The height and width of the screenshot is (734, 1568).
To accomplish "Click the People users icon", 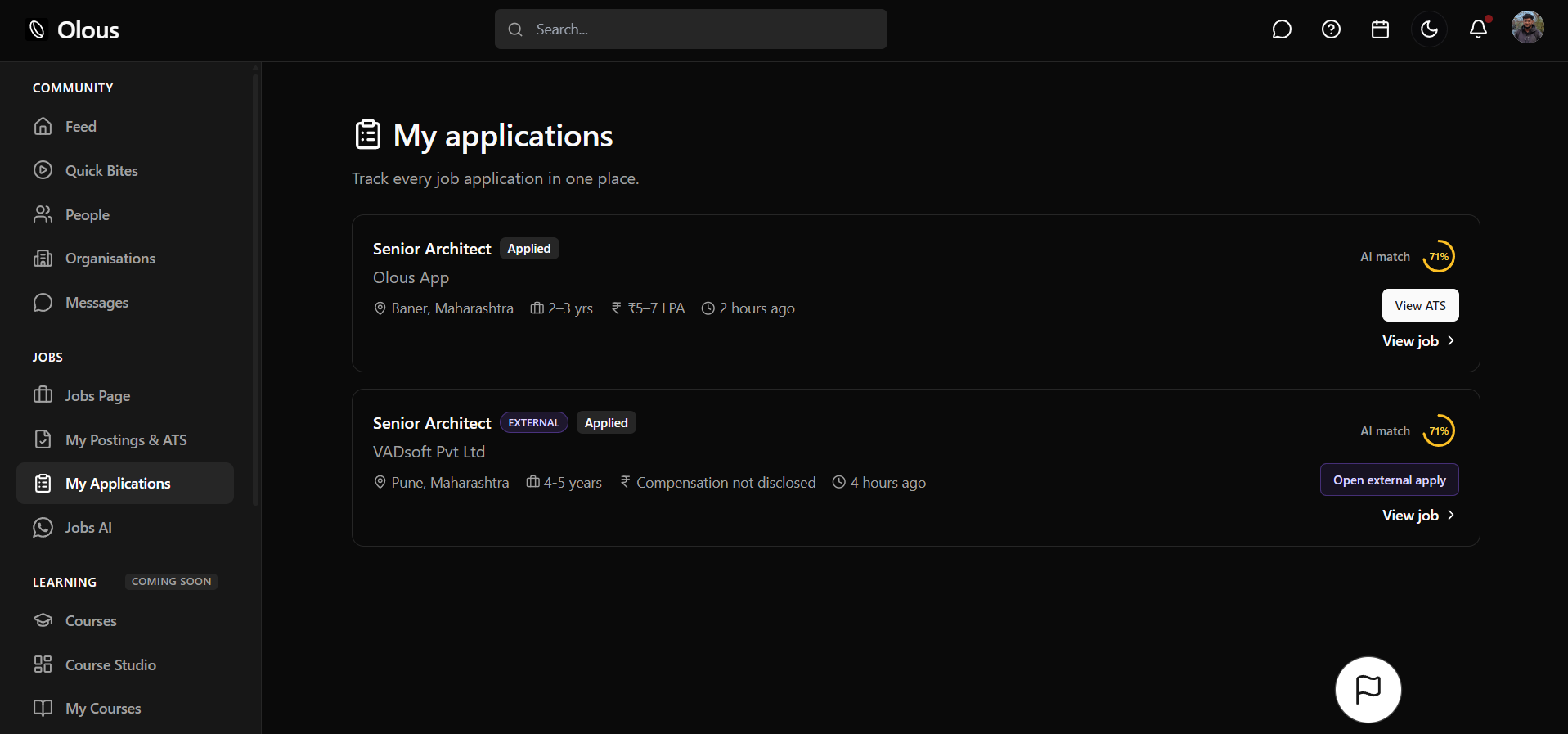I will (x=43, y=214).
